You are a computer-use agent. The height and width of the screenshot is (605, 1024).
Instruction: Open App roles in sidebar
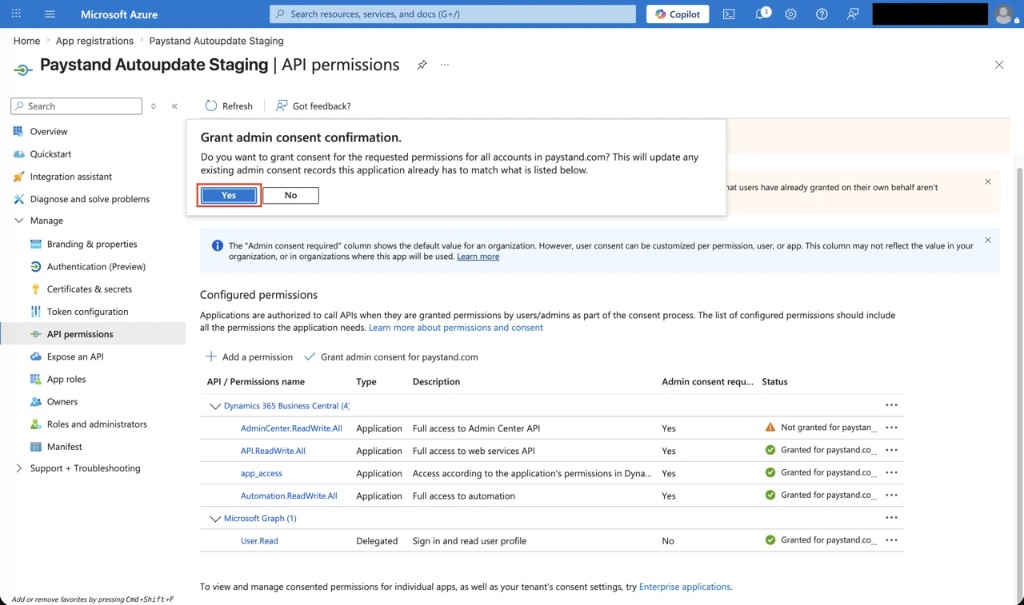coord(66,379)
